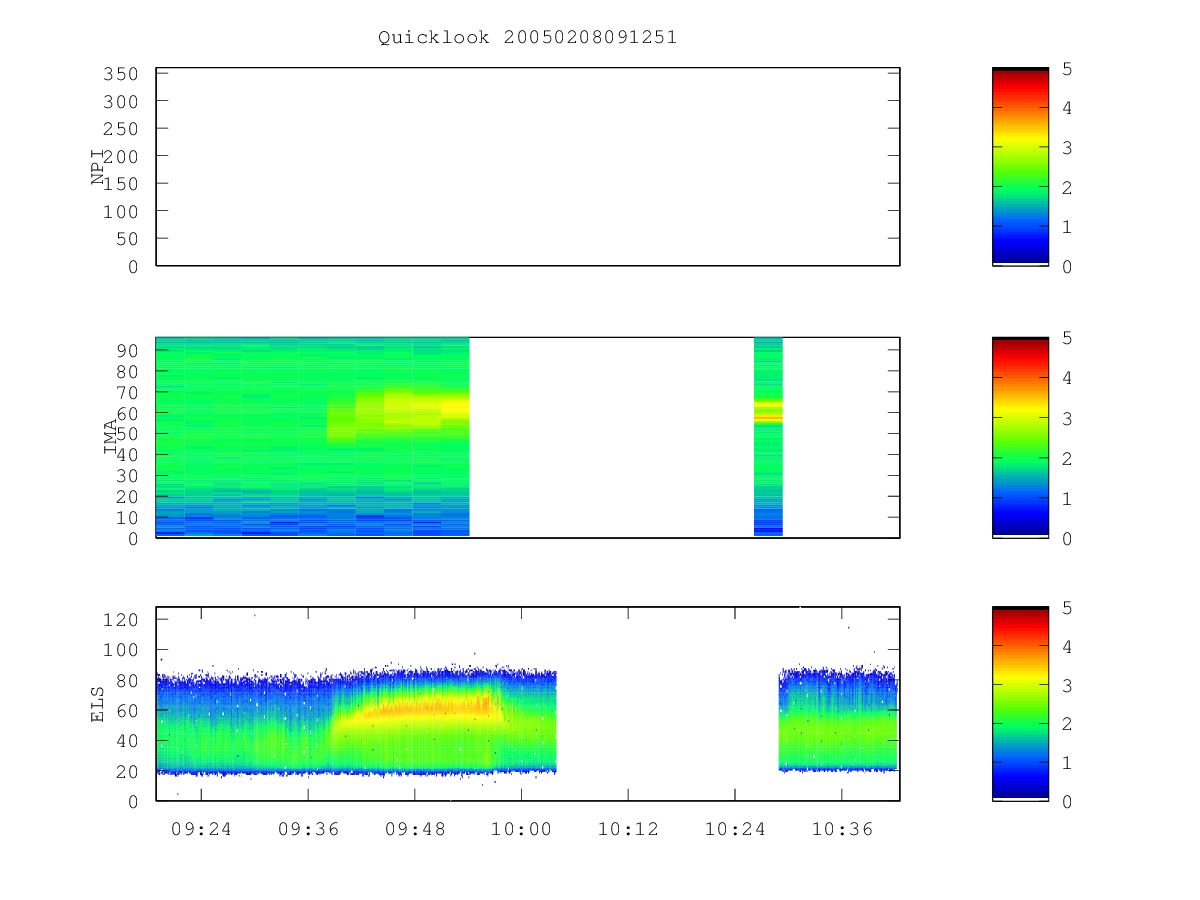
Task: Click the ELS panel color scale bar
Action: [x=1020, y=704]
